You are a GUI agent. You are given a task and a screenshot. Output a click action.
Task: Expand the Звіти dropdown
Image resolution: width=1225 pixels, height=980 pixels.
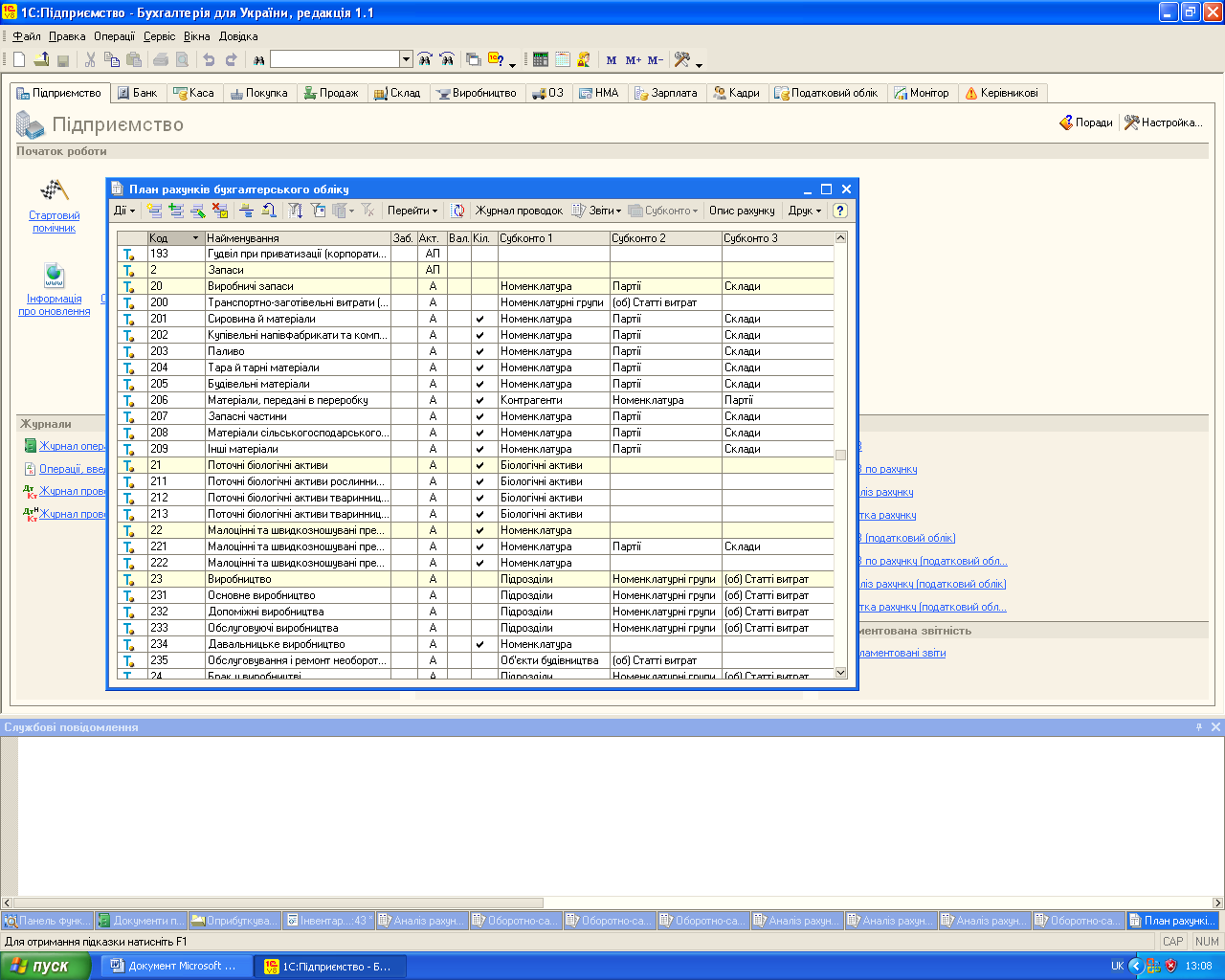597,211
